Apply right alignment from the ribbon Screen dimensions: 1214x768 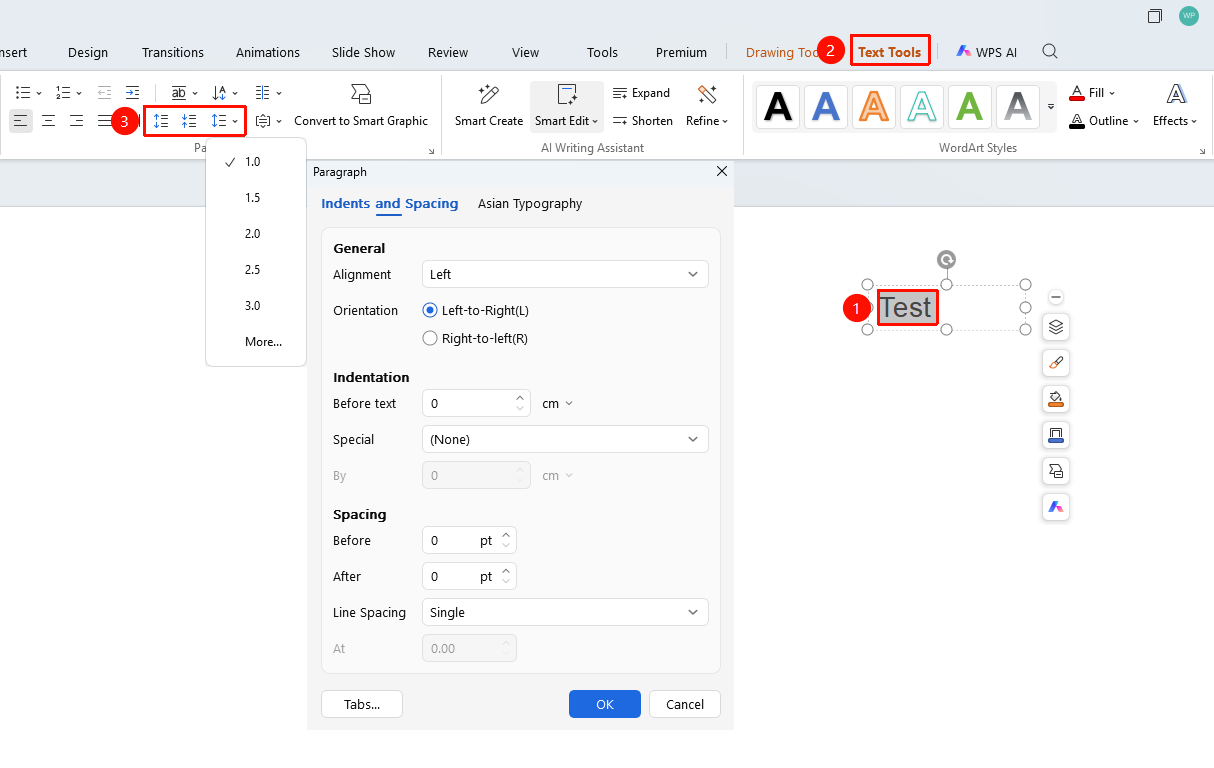pos(76,121)
